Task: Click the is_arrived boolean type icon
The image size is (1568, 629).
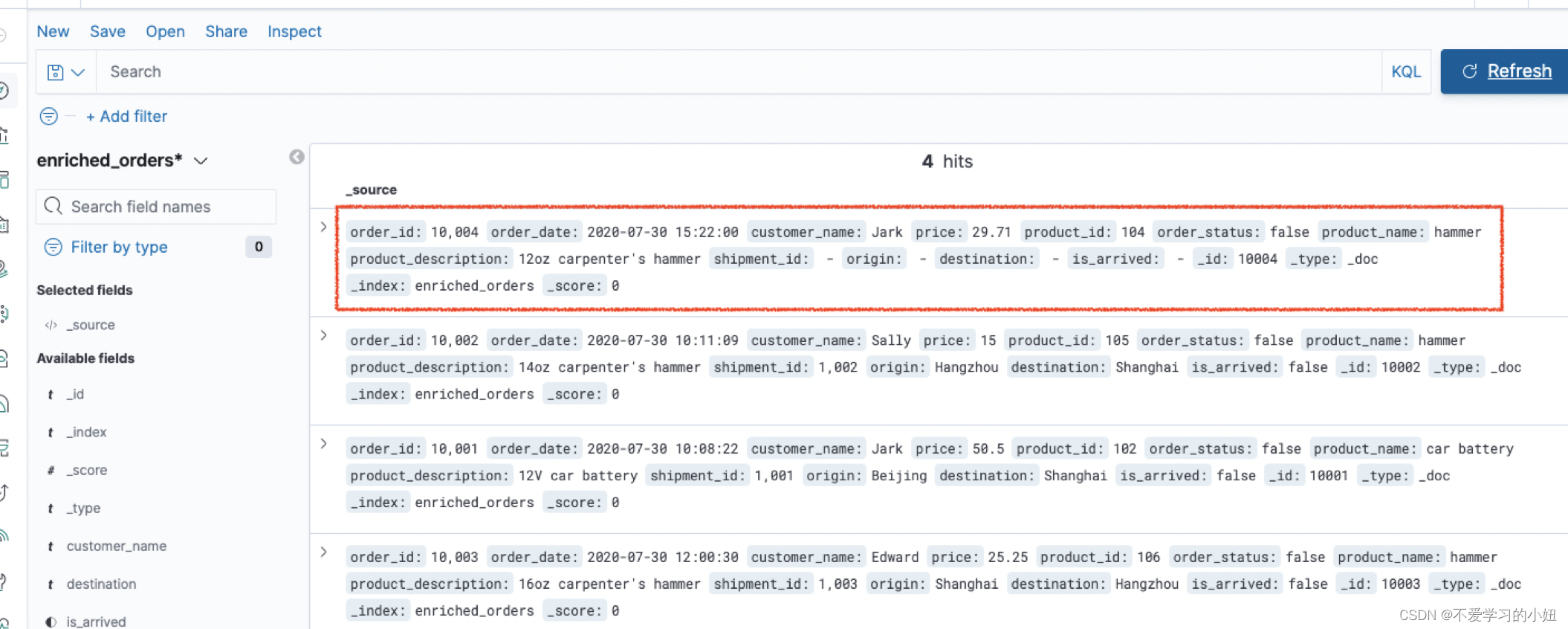Action: [x=51, y=622]
